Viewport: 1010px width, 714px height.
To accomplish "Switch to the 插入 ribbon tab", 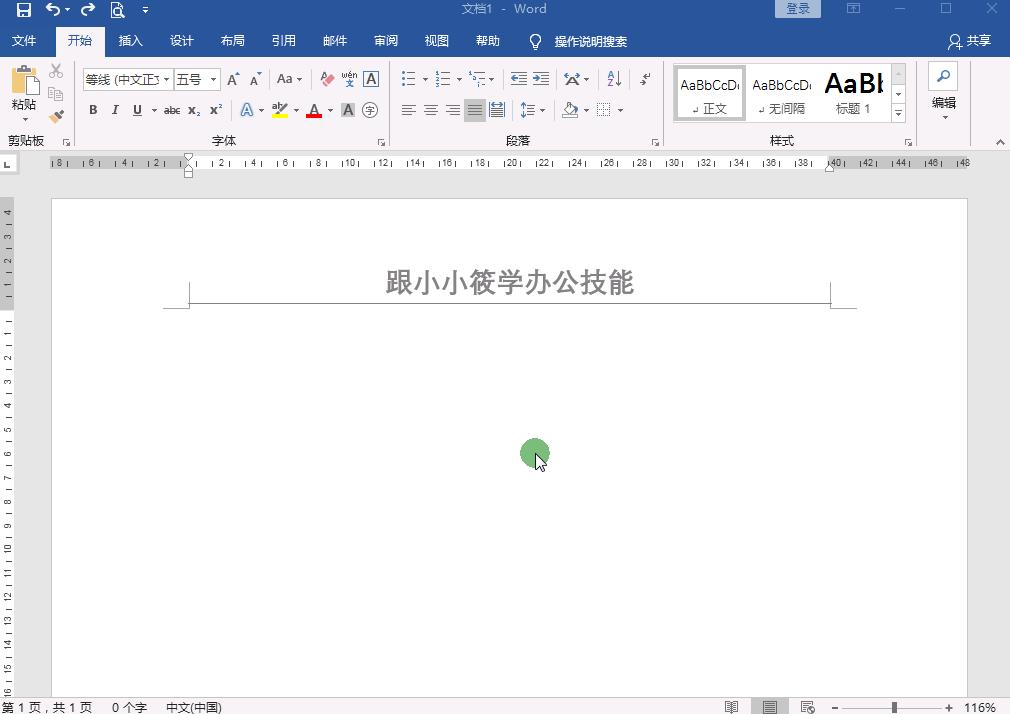I will click(x=131, y=41).
